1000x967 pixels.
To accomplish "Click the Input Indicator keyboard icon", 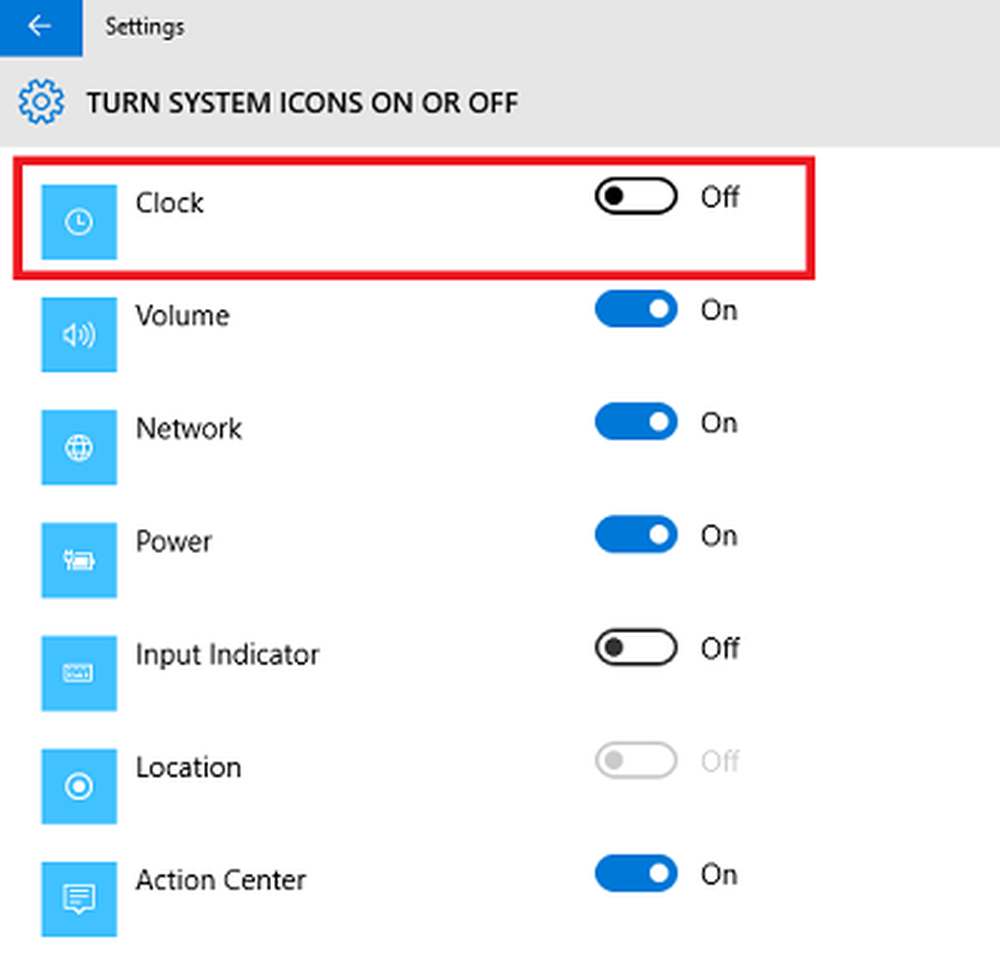I will pos(78,673).
